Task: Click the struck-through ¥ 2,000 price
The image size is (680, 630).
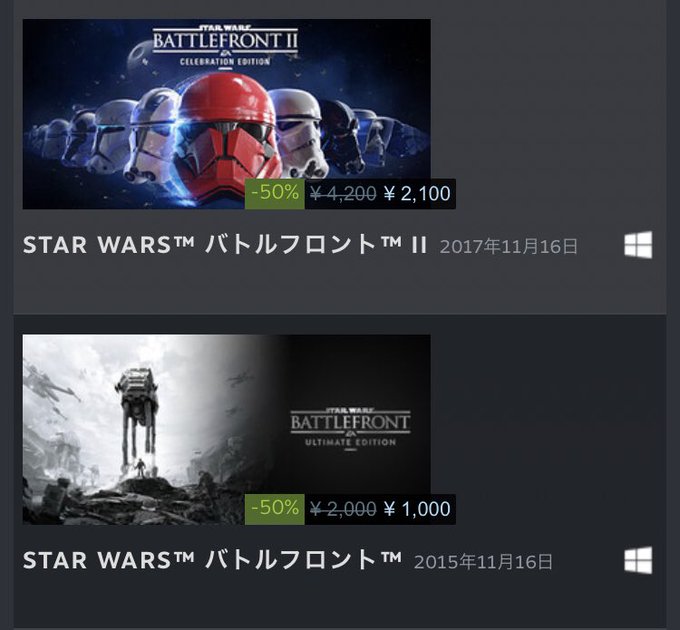Action: coord(343,509)
